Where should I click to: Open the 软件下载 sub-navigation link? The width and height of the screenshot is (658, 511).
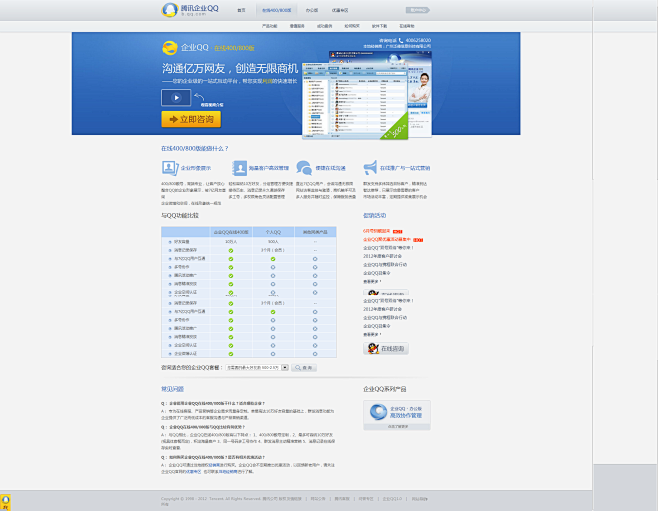[379, 26]
